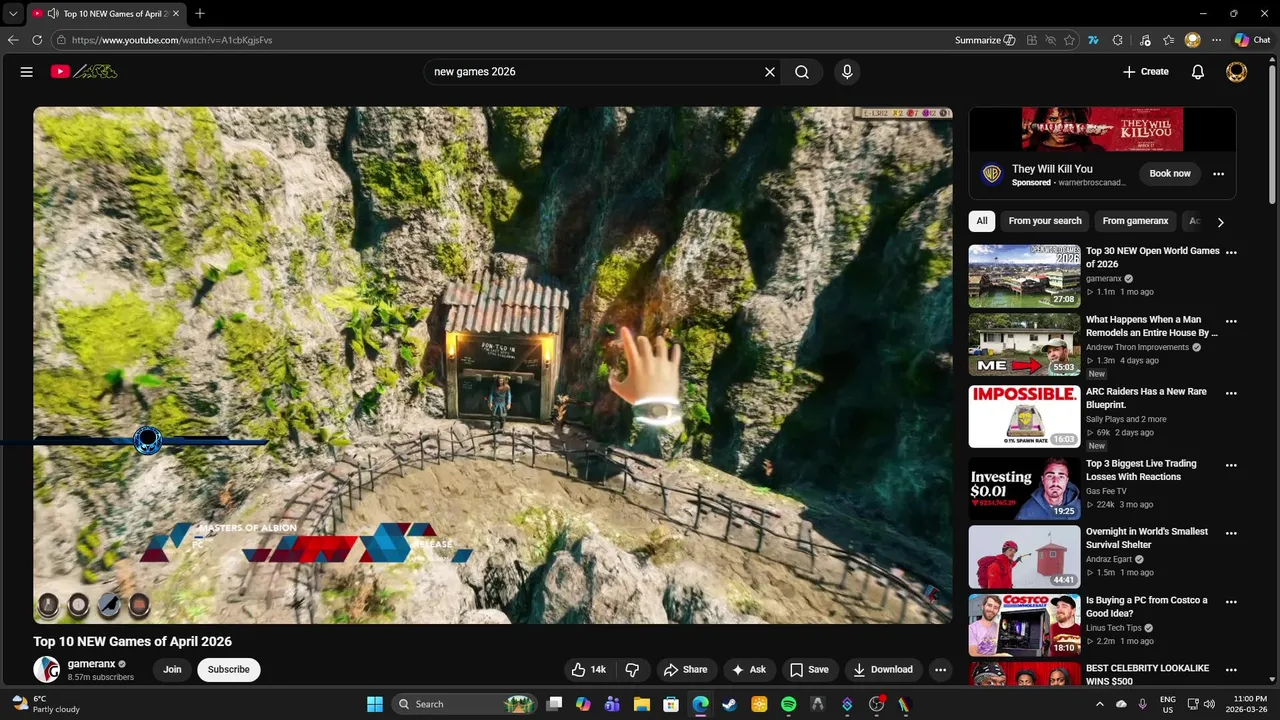
Task: Open File Explorer from taskbar
Action: (642, 704)
